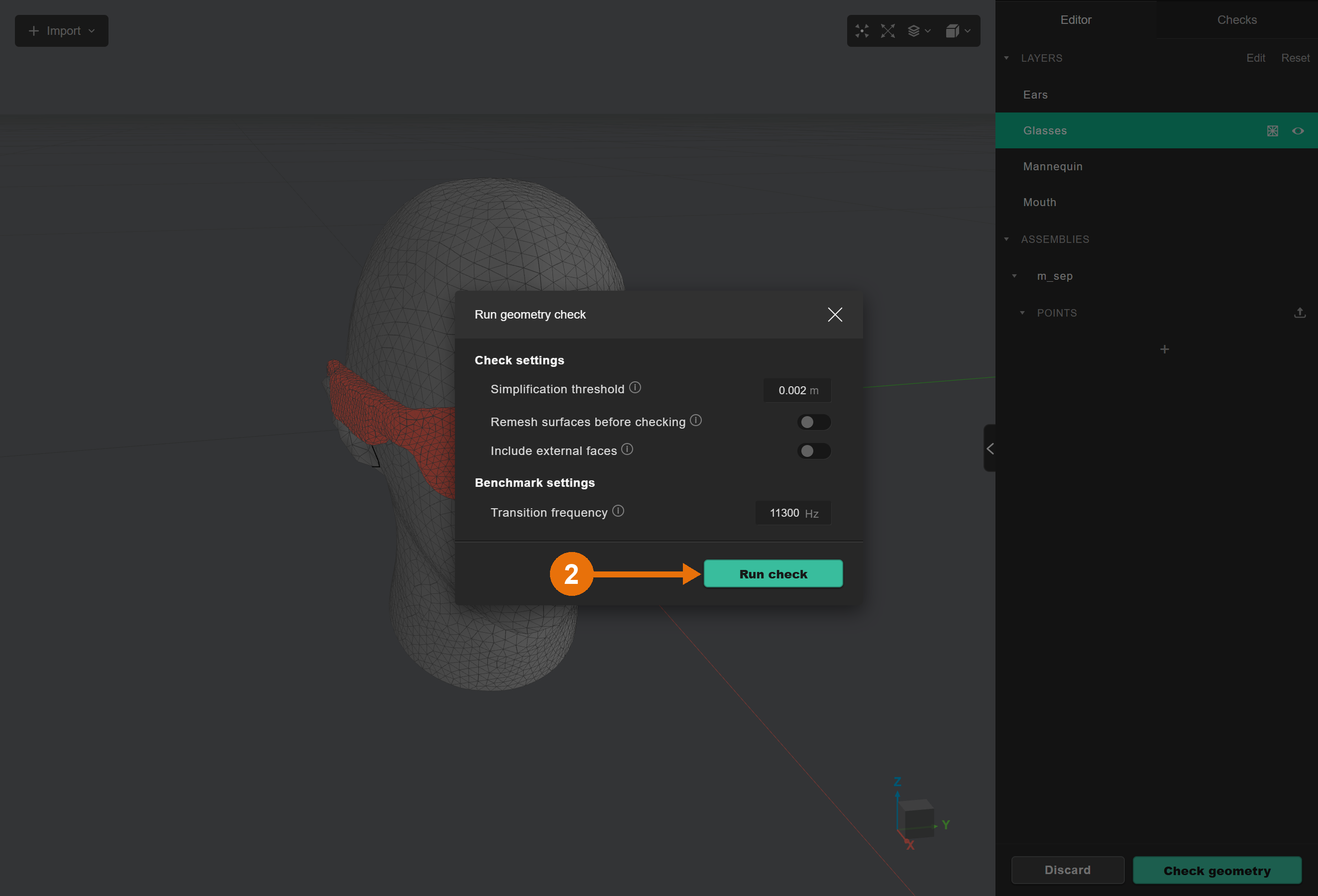Select the Glasses layer
Image resolution: width=1318 pixels, height=896 pixels.
coord(1156,130)
